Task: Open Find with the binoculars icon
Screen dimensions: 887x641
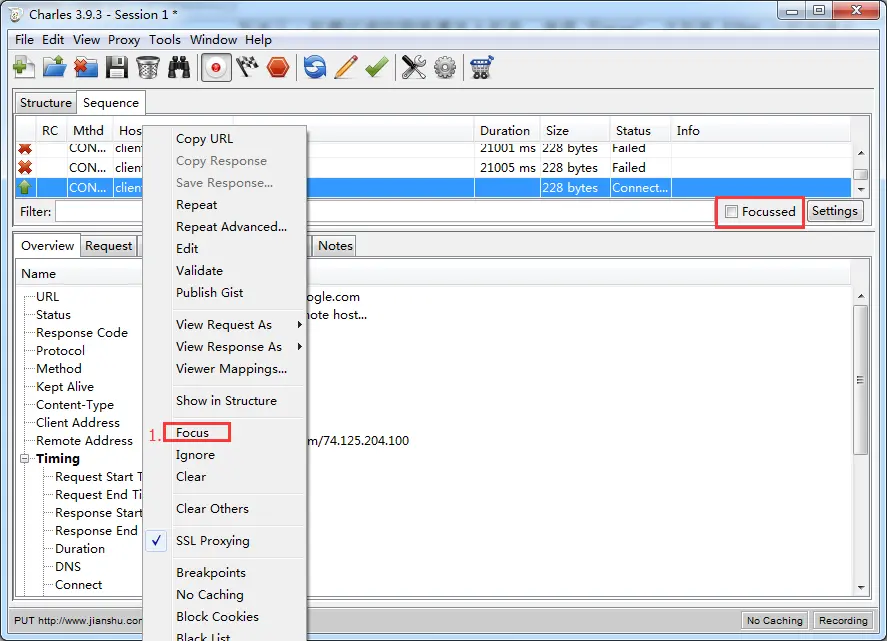Action: [179, 67]
